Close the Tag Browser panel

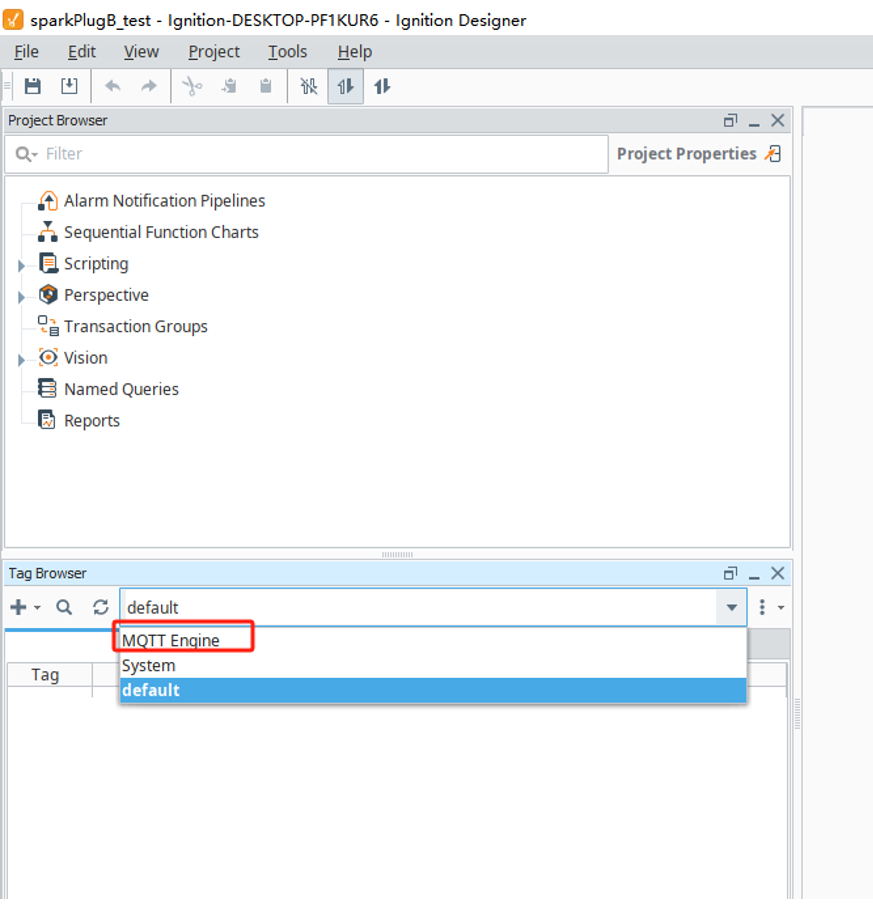coord(778,574)
